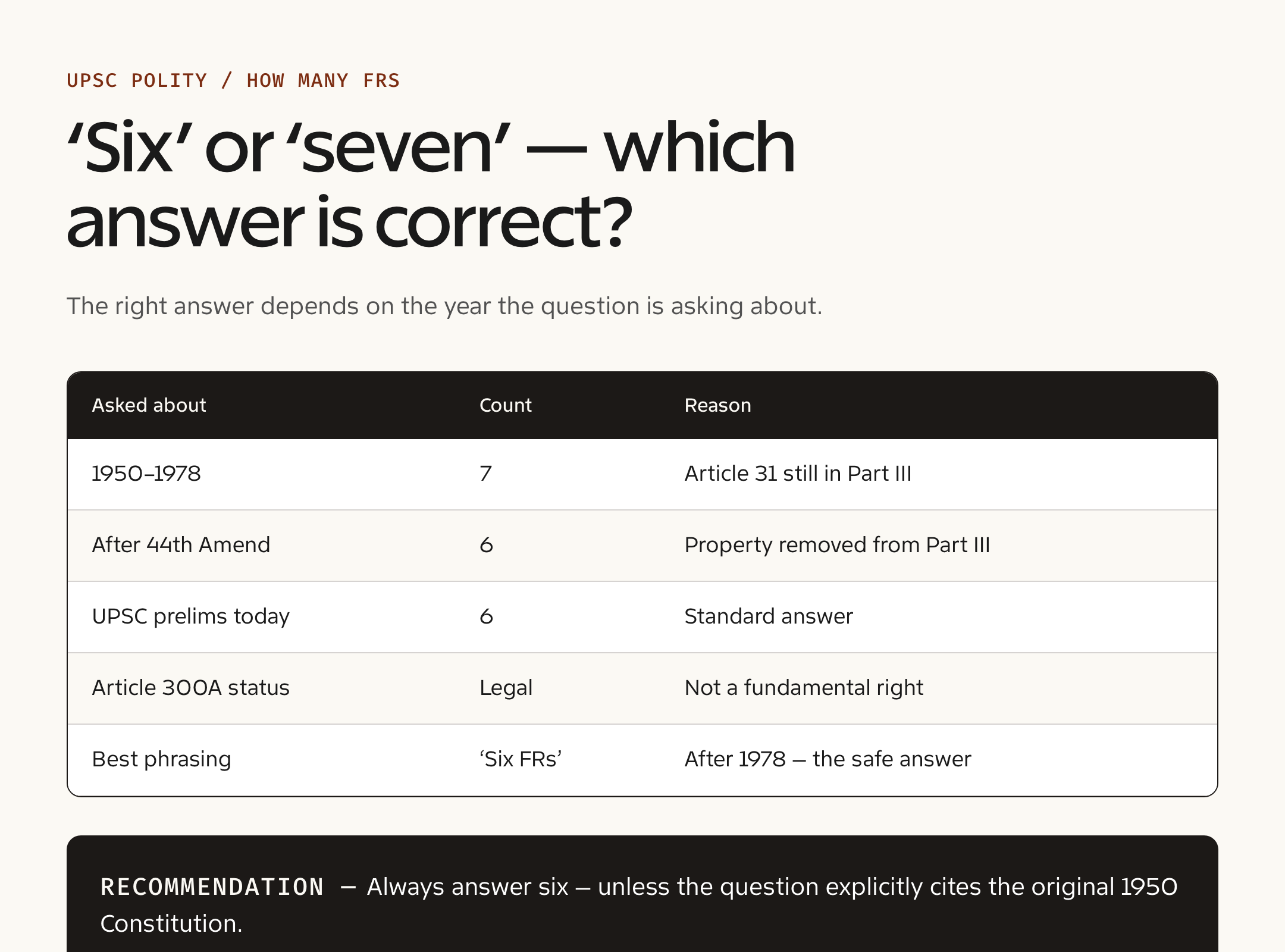Screen dimensions: 1285x952
Task: Select the 'Asked about' column header
Action: (x=149, y=405)
